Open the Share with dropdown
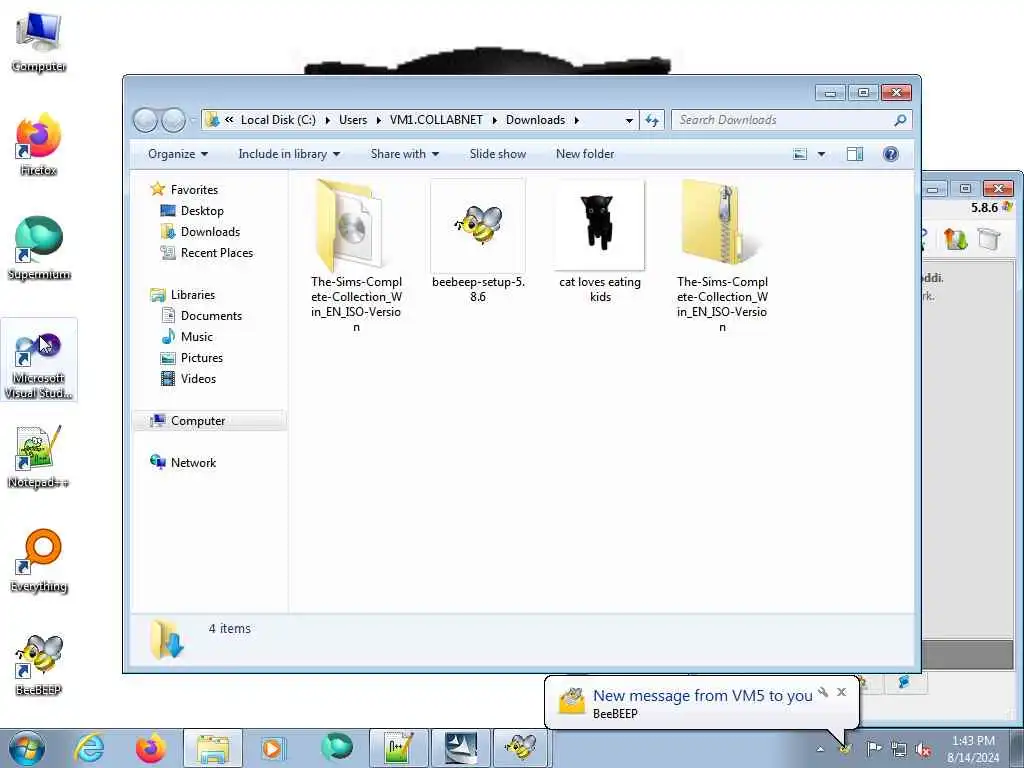1024x768 pixels. (x=405, y=154)
